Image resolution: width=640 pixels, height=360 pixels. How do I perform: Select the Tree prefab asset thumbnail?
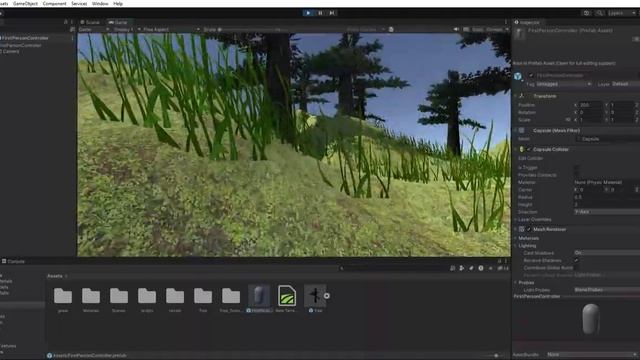click(x=315, y=296)
